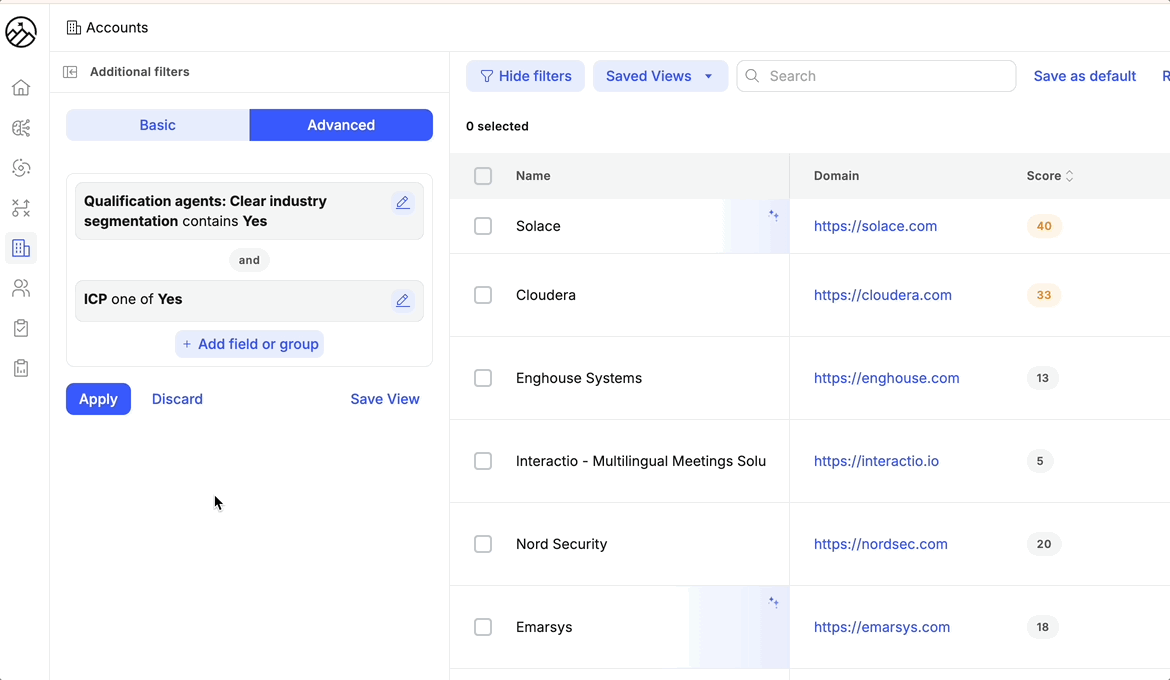Viewport: 1170px width, 680px height.
Task: Switch to the Basic filters tab
Action: pyautogui.click(x=157, y=125)
